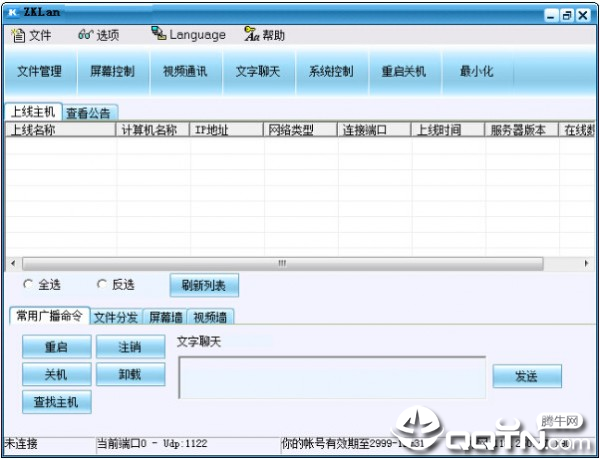Launch 屏幕控制 from the toolbar

pos(112,72)
